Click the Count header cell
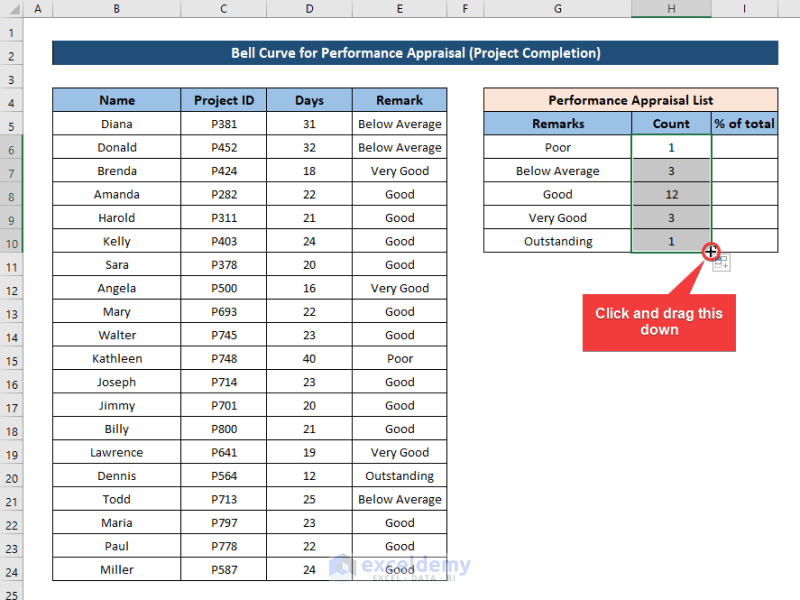This screenshot has width=800, height=600. [x=671, y=123]
